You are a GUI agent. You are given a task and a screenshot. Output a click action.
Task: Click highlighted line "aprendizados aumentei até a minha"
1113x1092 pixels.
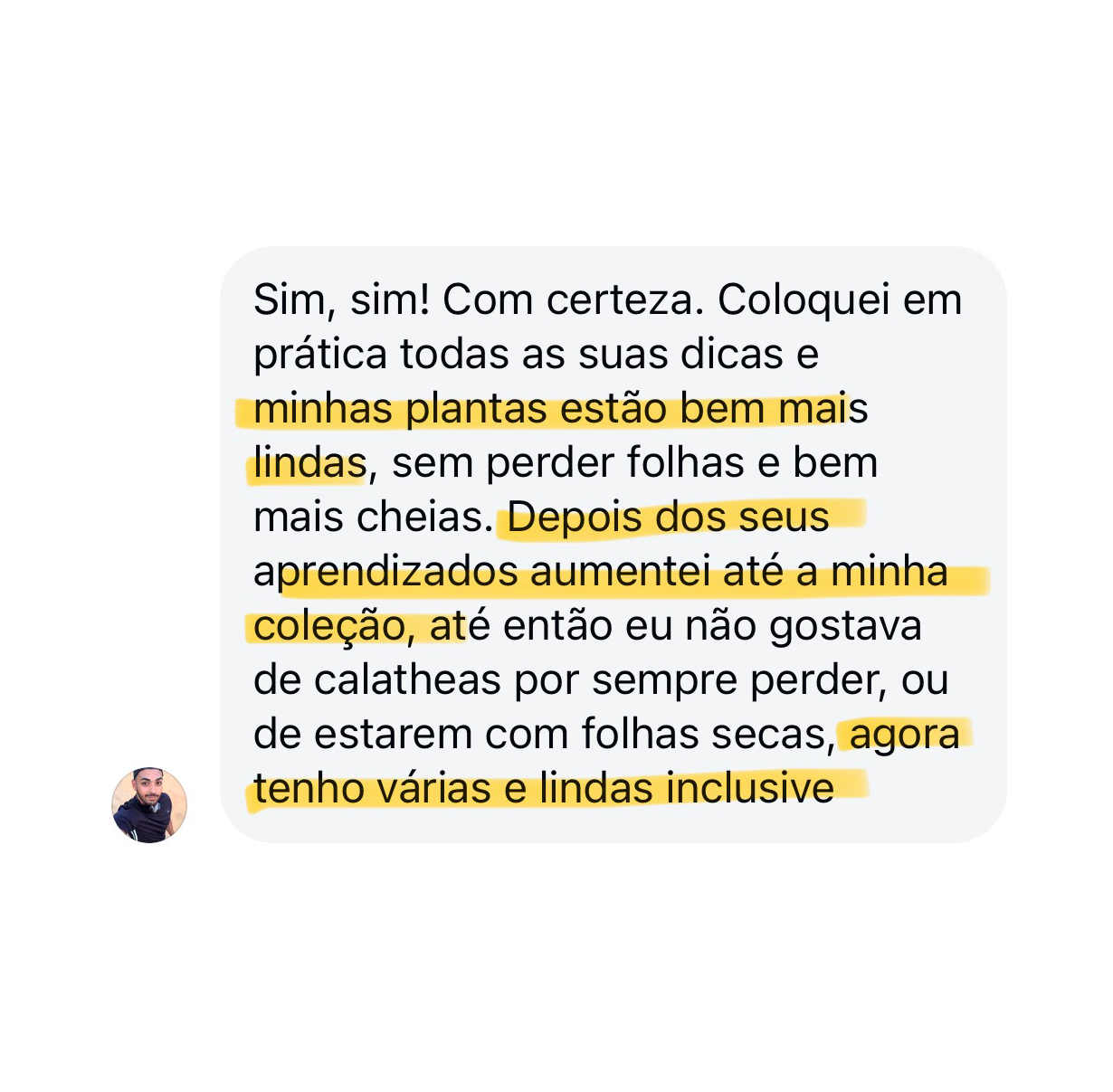coord(601,573)
